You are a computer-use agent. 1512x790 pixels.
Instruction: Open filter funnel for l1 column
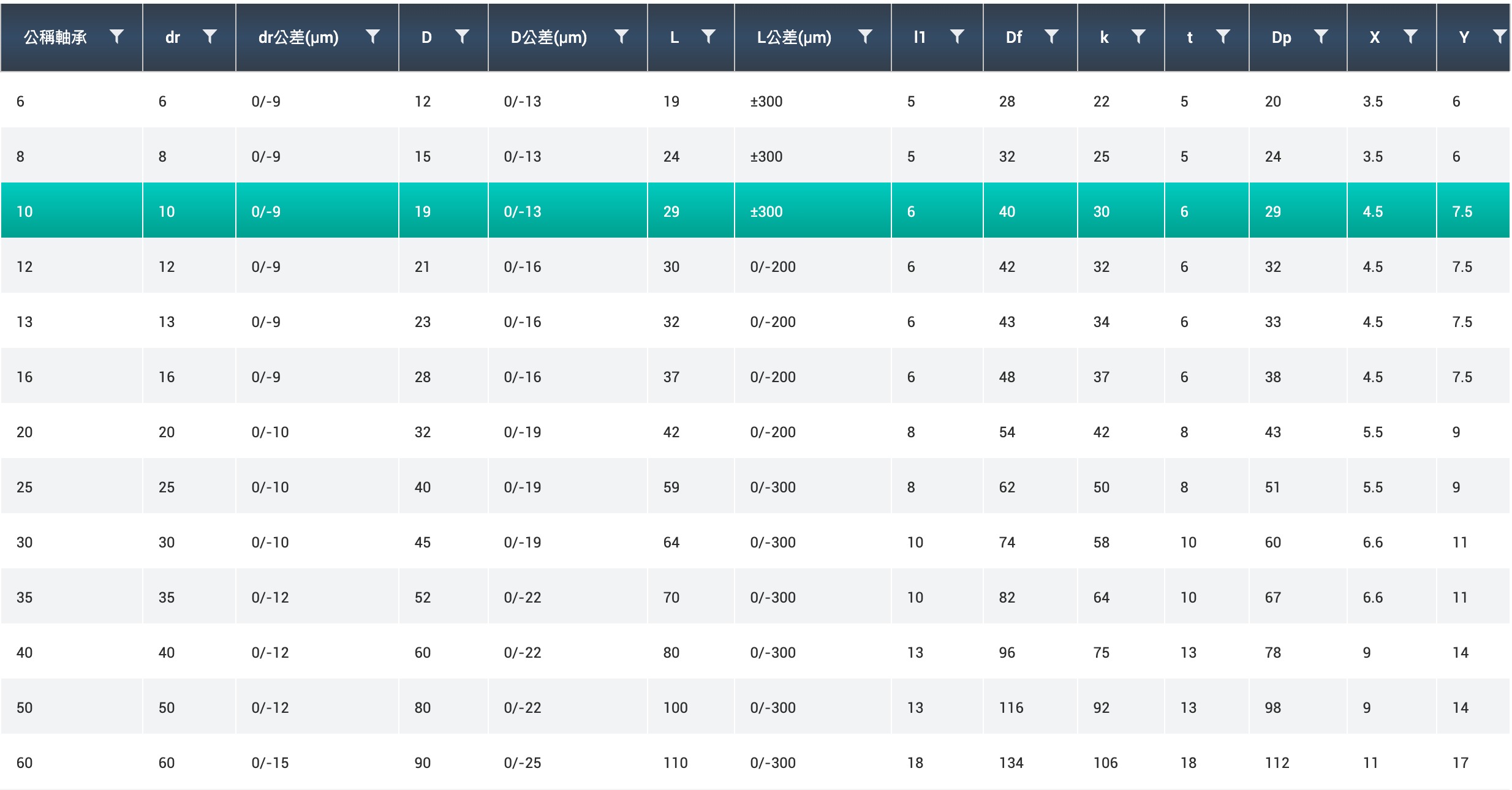coord(957,37)
